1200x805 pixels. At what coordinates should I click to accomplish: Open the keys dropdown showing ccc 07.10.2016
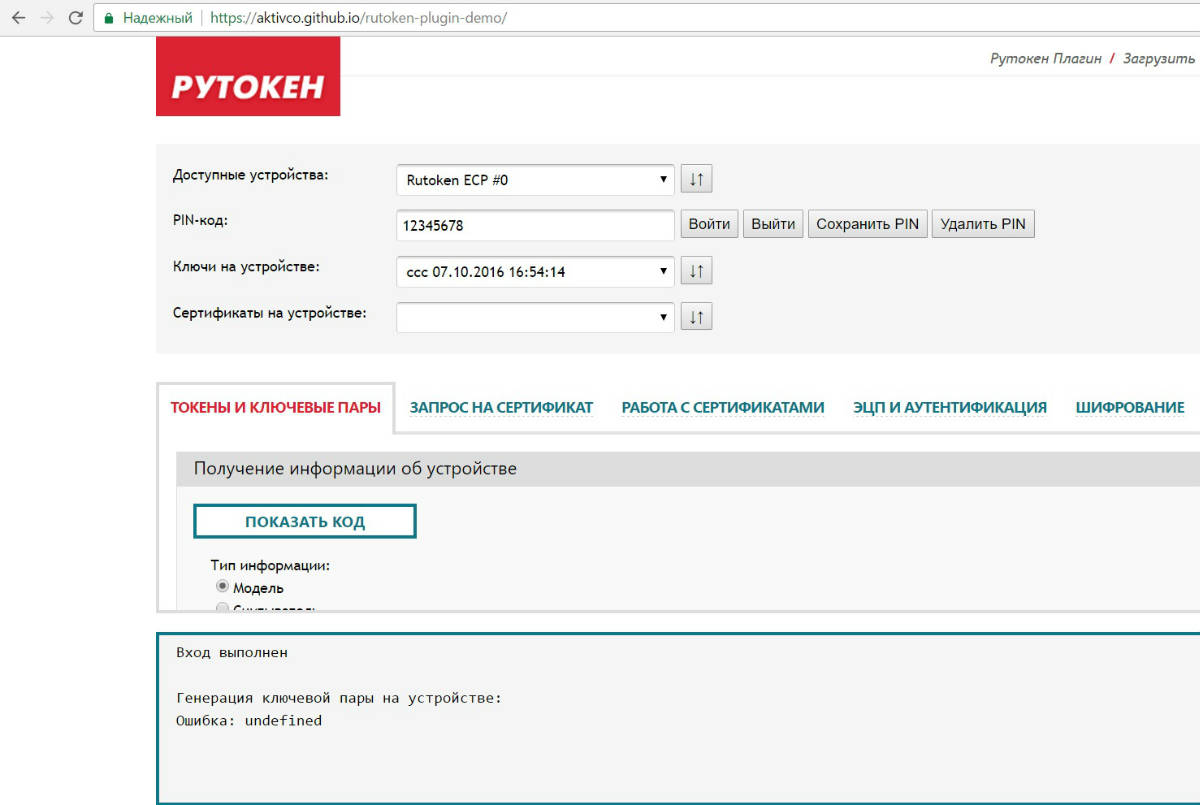[x=535, y=271]
